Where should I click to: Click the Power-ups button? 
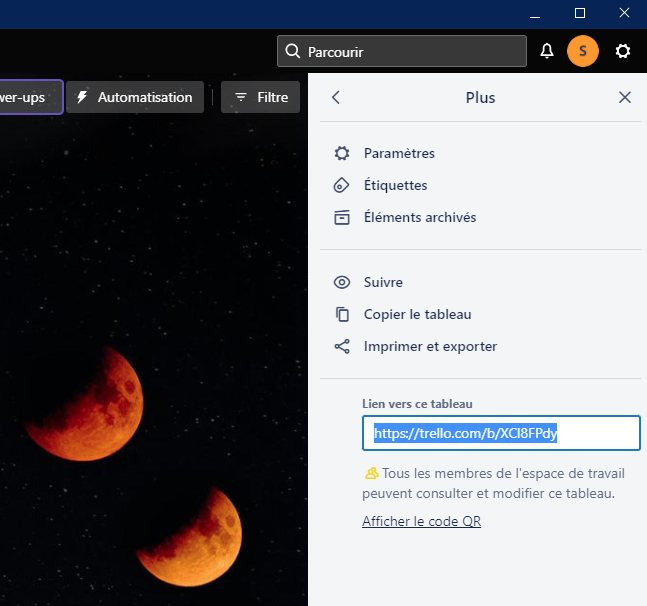(31, 97)
